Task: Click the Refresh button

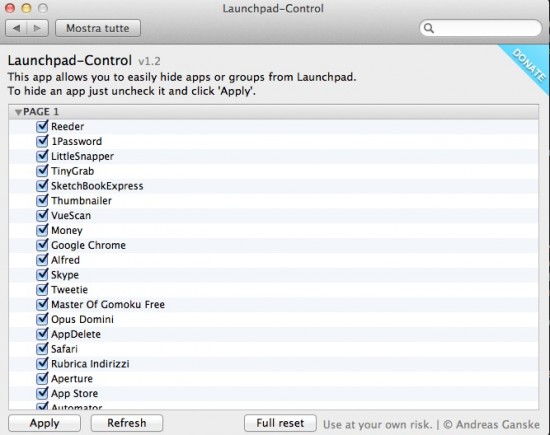Action: [x=127, y=423]
